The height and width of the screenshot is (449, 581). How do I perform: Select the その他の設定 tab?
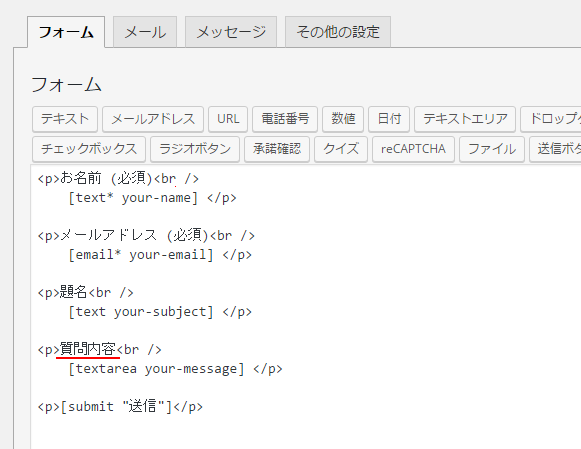click(x=338, y=32)
